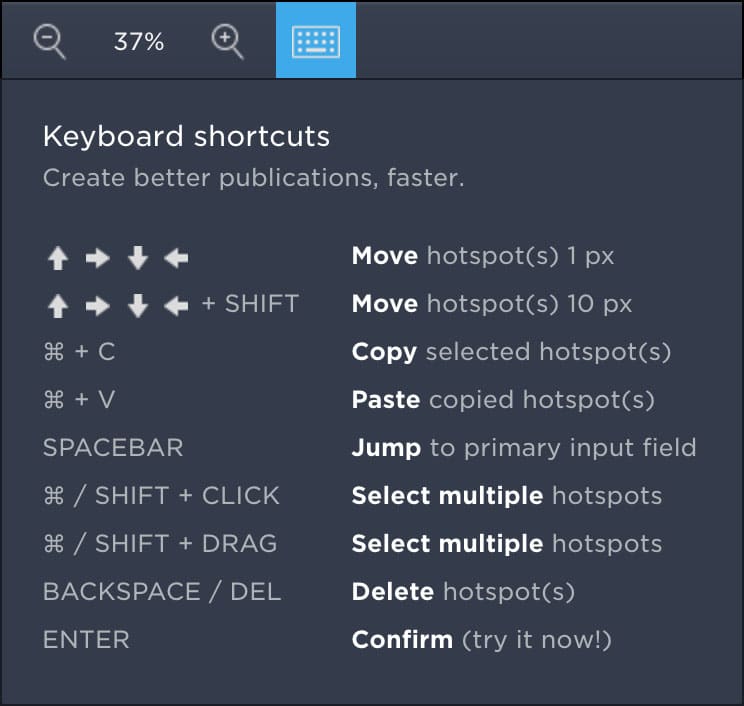Click the right arrow icon in first row

97,259
